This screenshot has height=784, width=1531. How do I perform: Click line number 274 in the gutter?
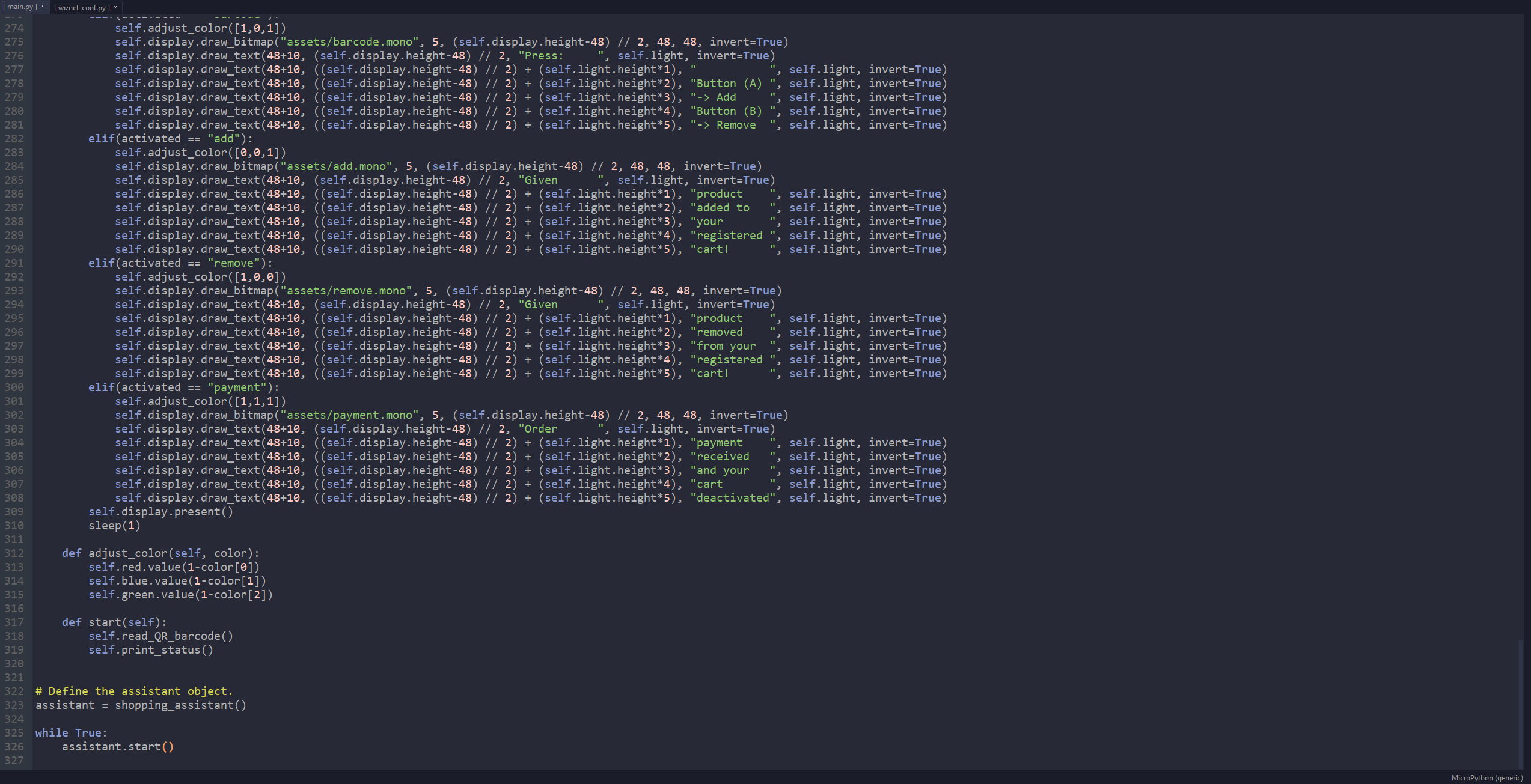pyautogui.click(x=14, y=28)
